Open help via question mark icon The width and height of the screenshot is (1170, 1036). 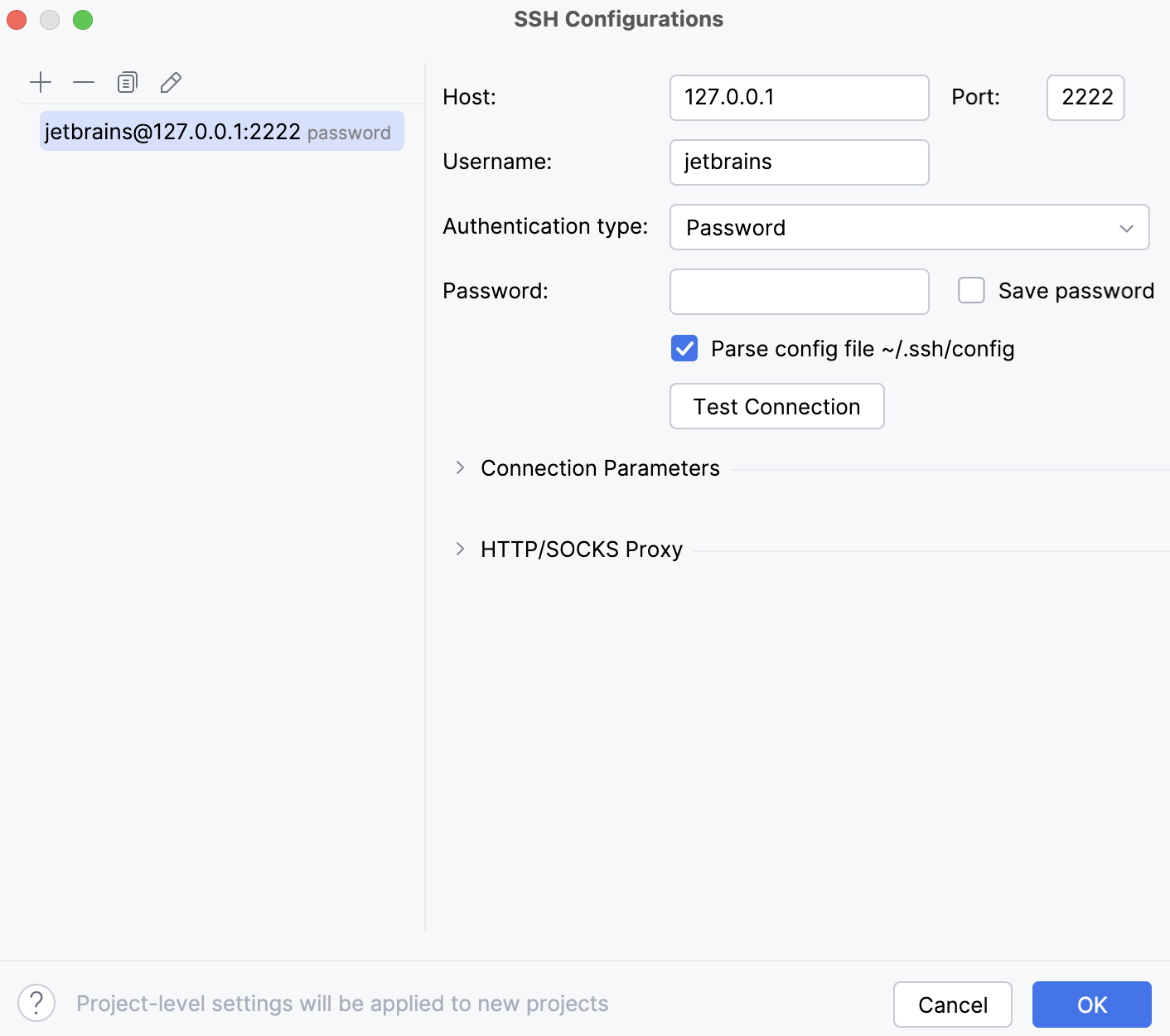(x=35, y=1003)
